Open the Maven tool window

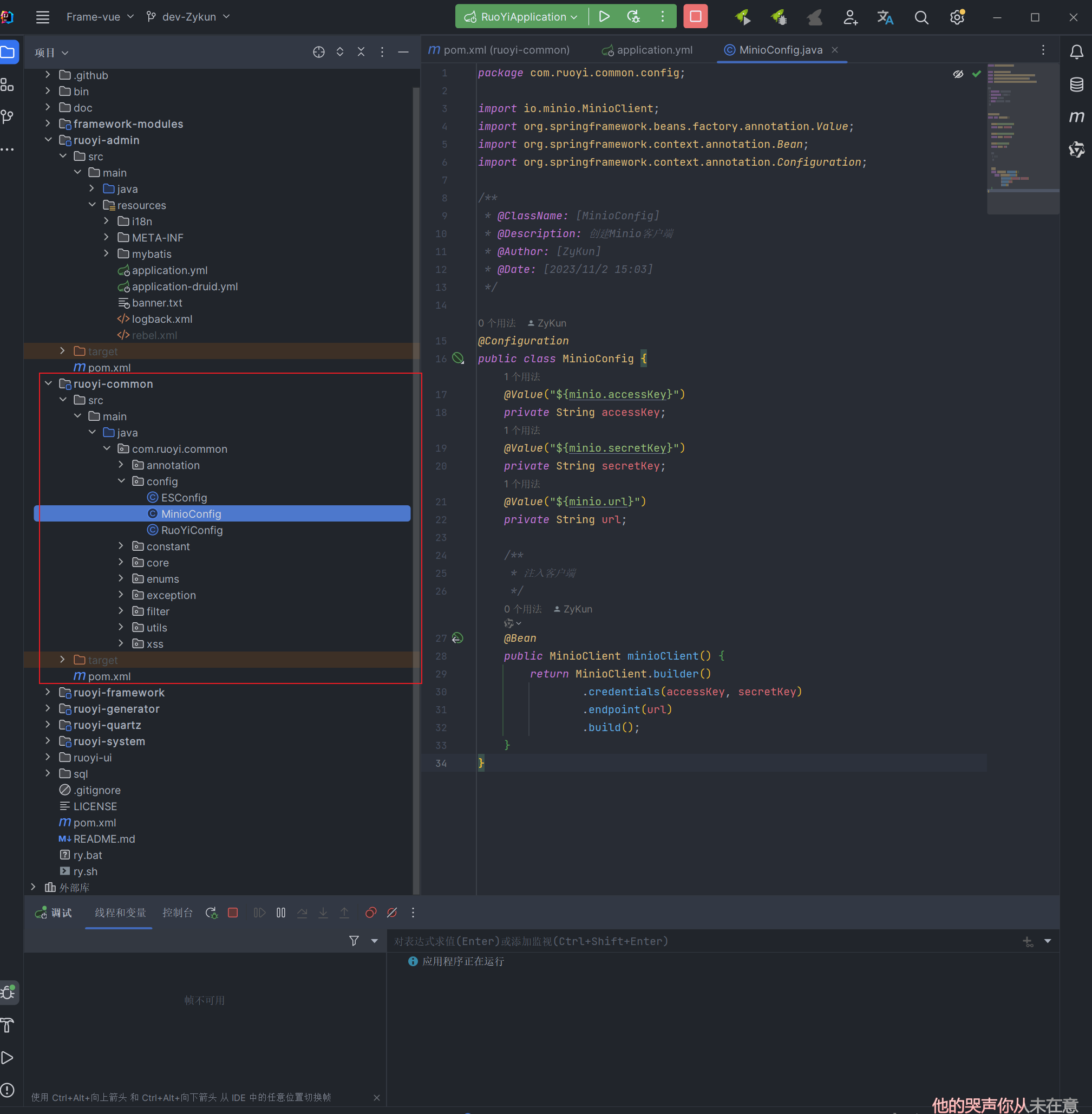coord(1076,117)
